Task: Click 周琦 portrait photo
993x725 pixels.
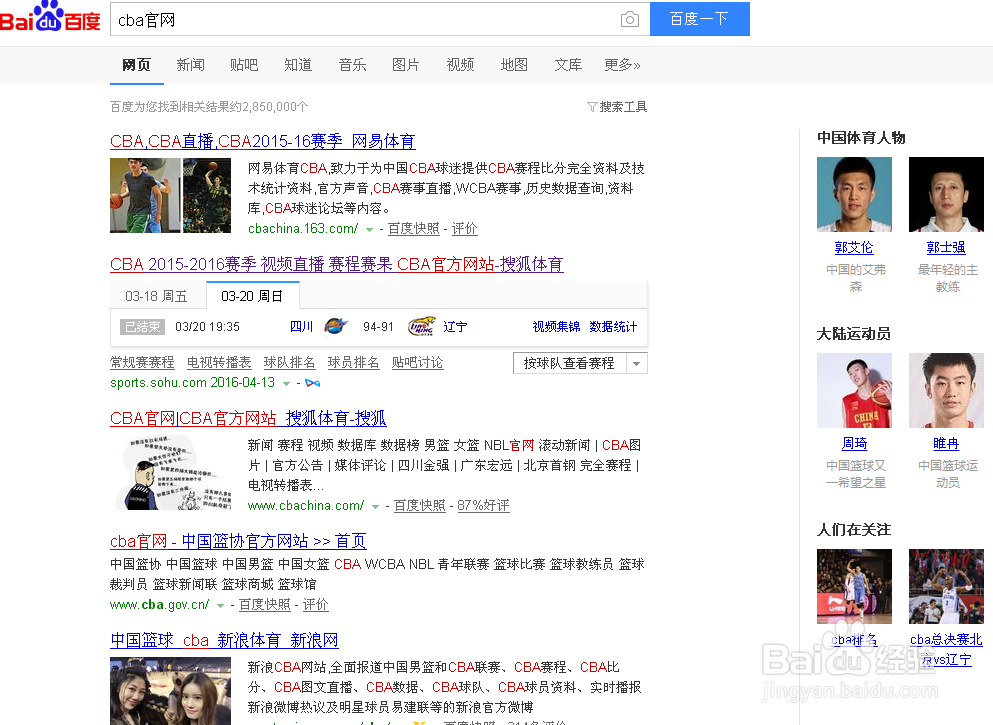Action: (854, 390)
